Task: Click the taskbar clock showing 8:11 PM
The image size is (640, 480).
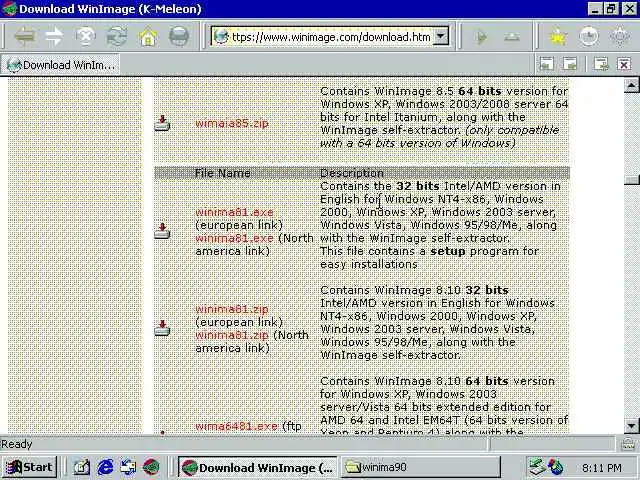Action: coord(602,467)
